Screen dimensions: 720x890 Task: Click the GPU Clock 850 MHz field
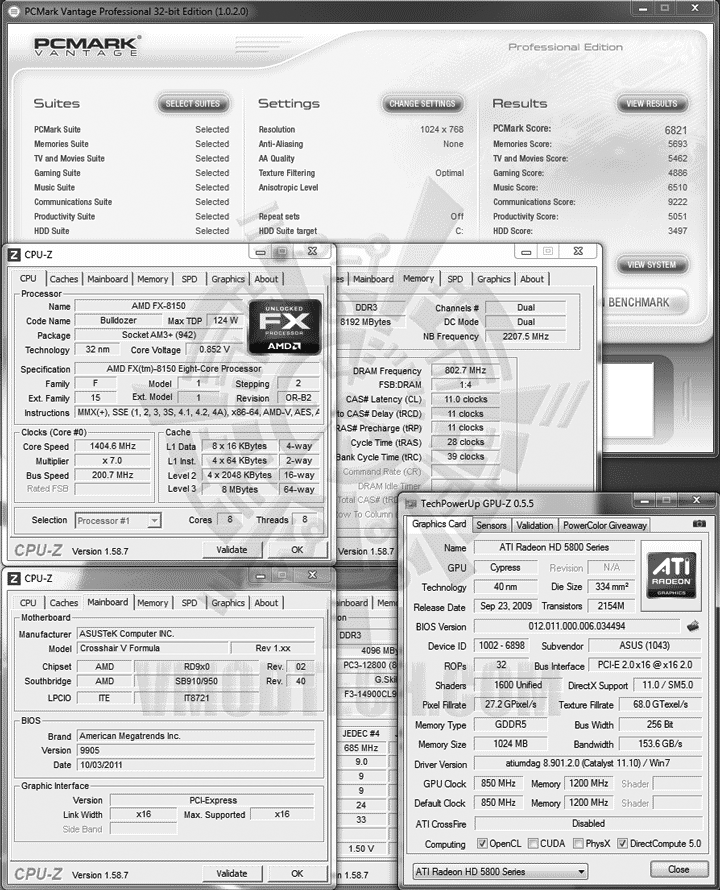pyautogui.click(x=498, y=783)
